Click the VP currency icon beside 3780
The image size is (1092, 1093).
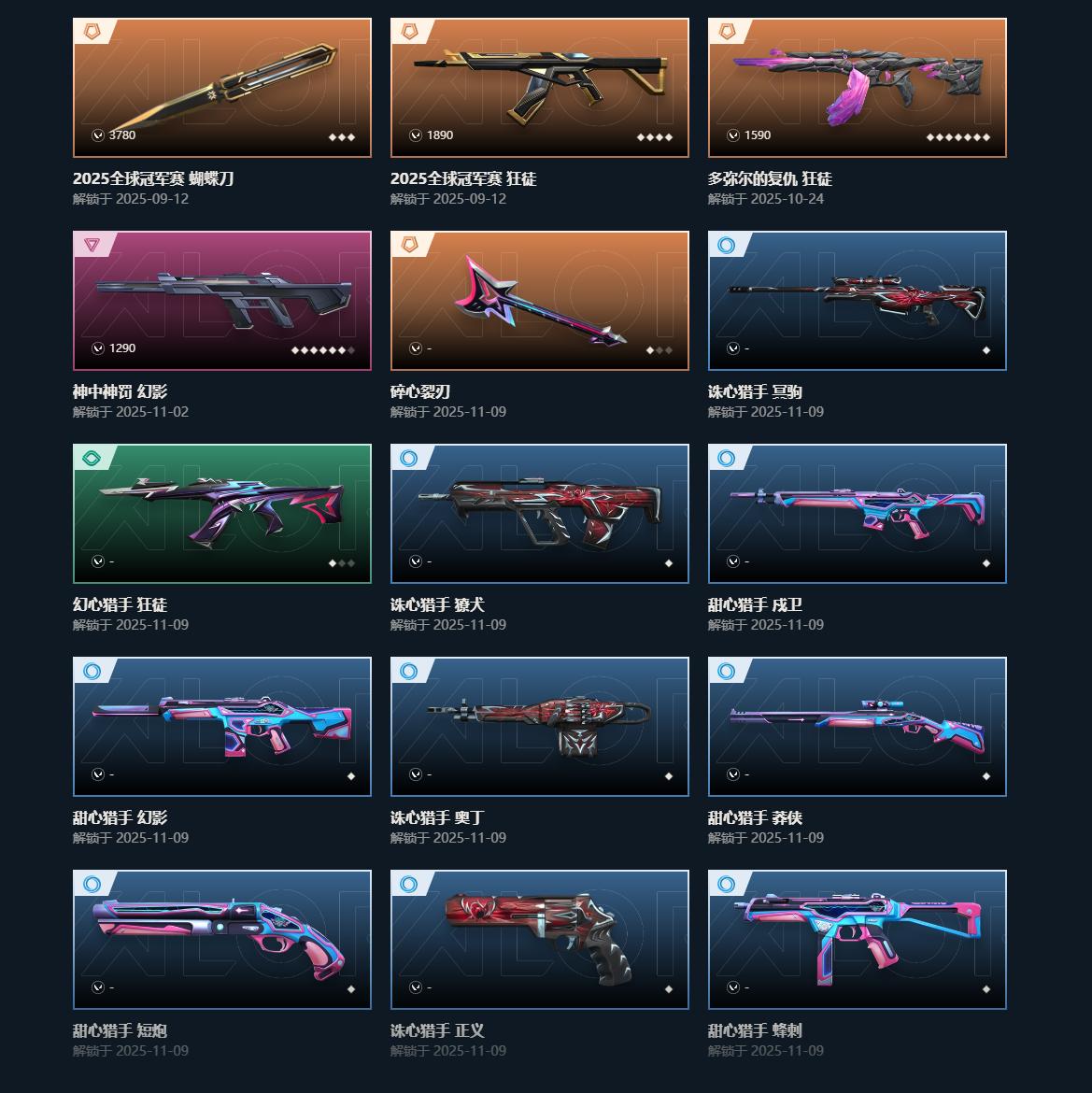click(98, 135)
